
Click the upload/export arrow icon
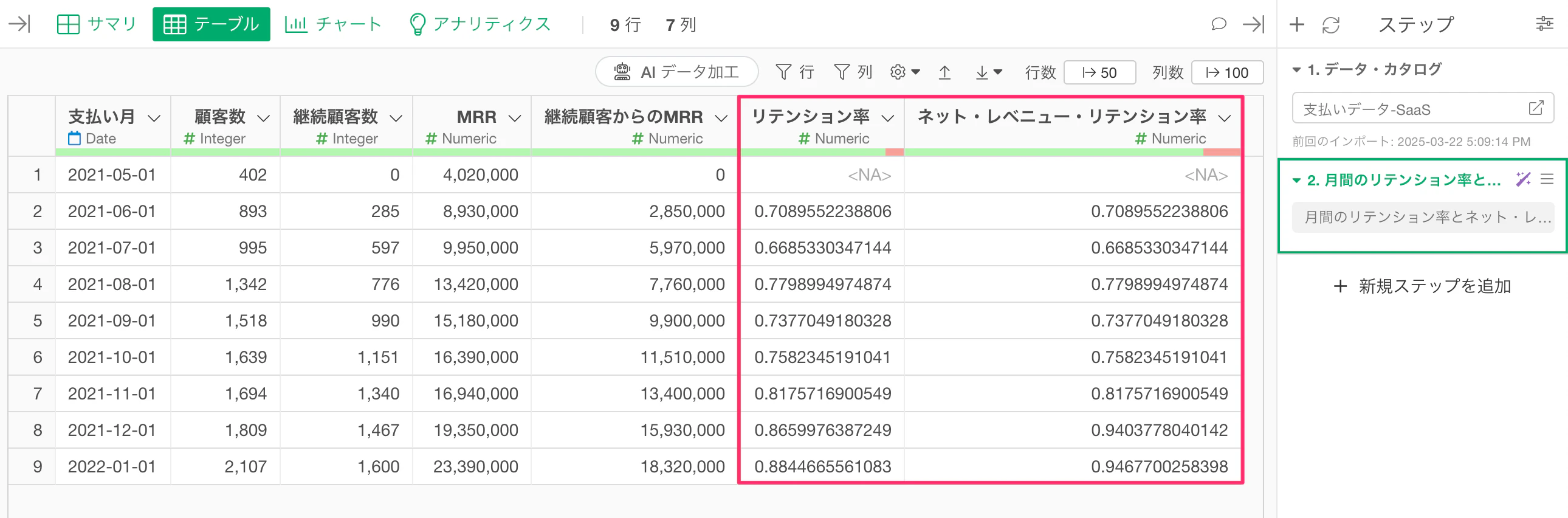(944, 72)
